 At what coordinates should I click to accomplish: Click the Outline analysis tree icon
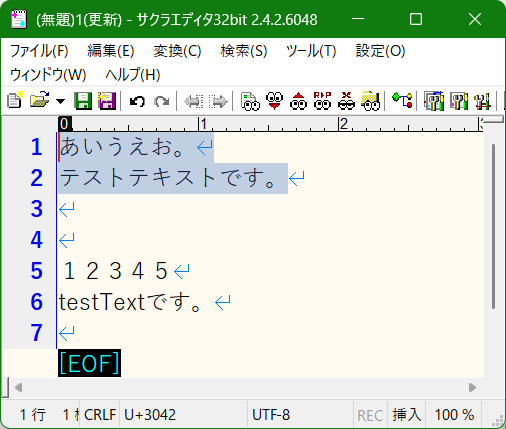[x=402, y=101]
